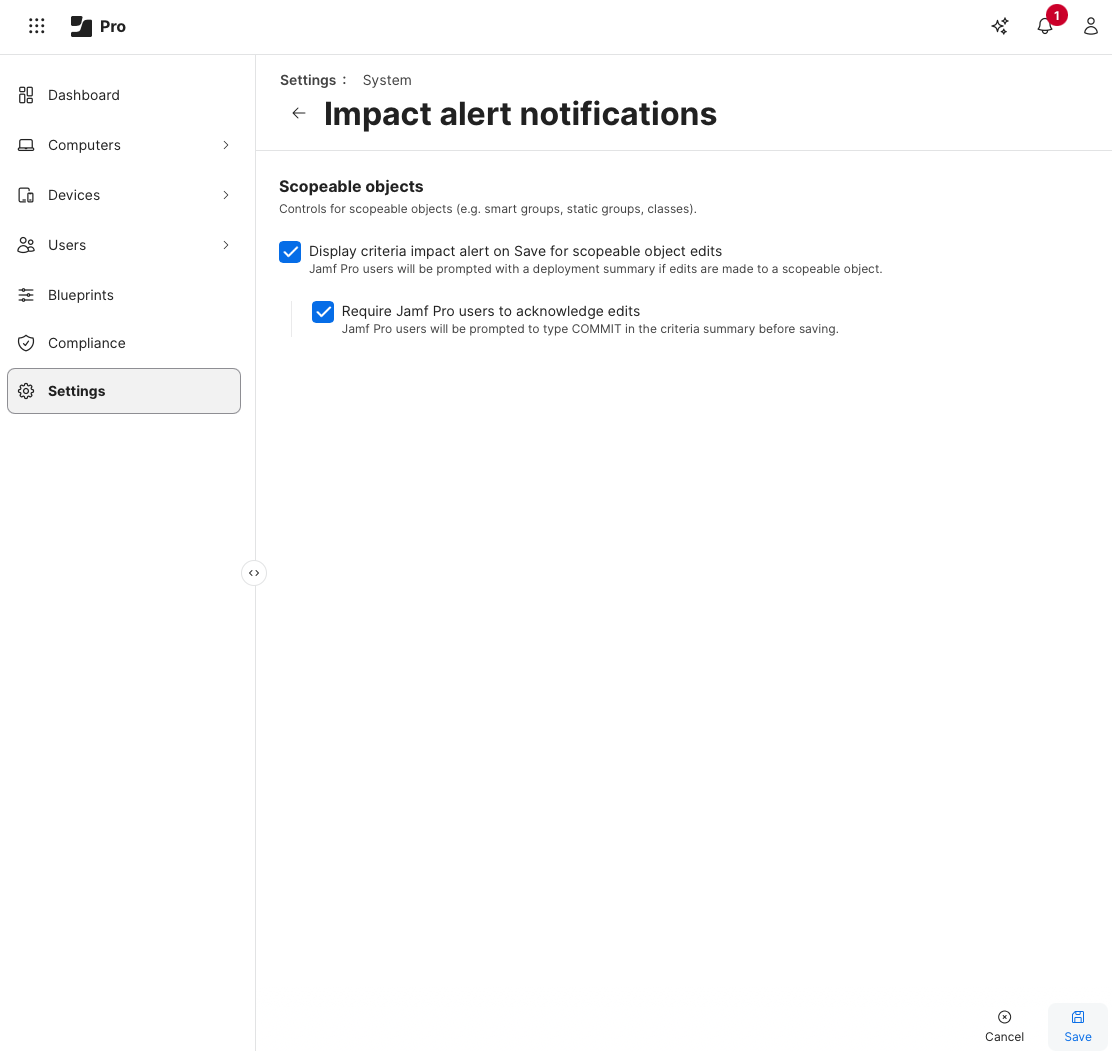
Task: Open notifications bell icon
Action: (1045, 26)
